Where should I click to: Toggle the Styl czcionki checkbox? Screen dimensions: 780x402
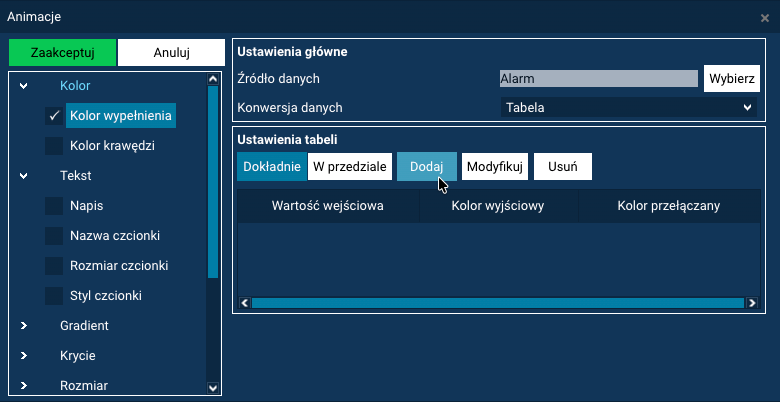pyautogui.click(x=54, y=296)
